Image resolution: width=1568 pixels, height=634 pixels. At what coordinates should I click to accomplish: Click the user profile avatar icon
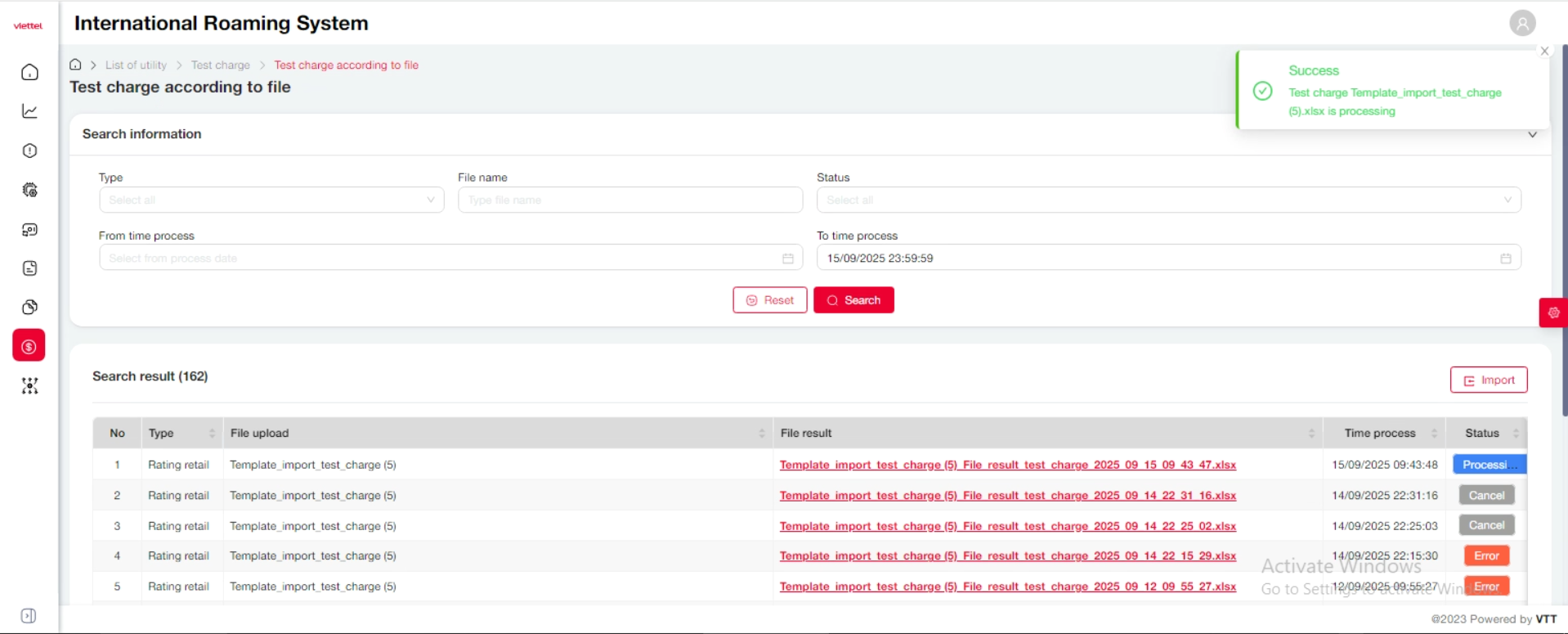point(1521,23)
